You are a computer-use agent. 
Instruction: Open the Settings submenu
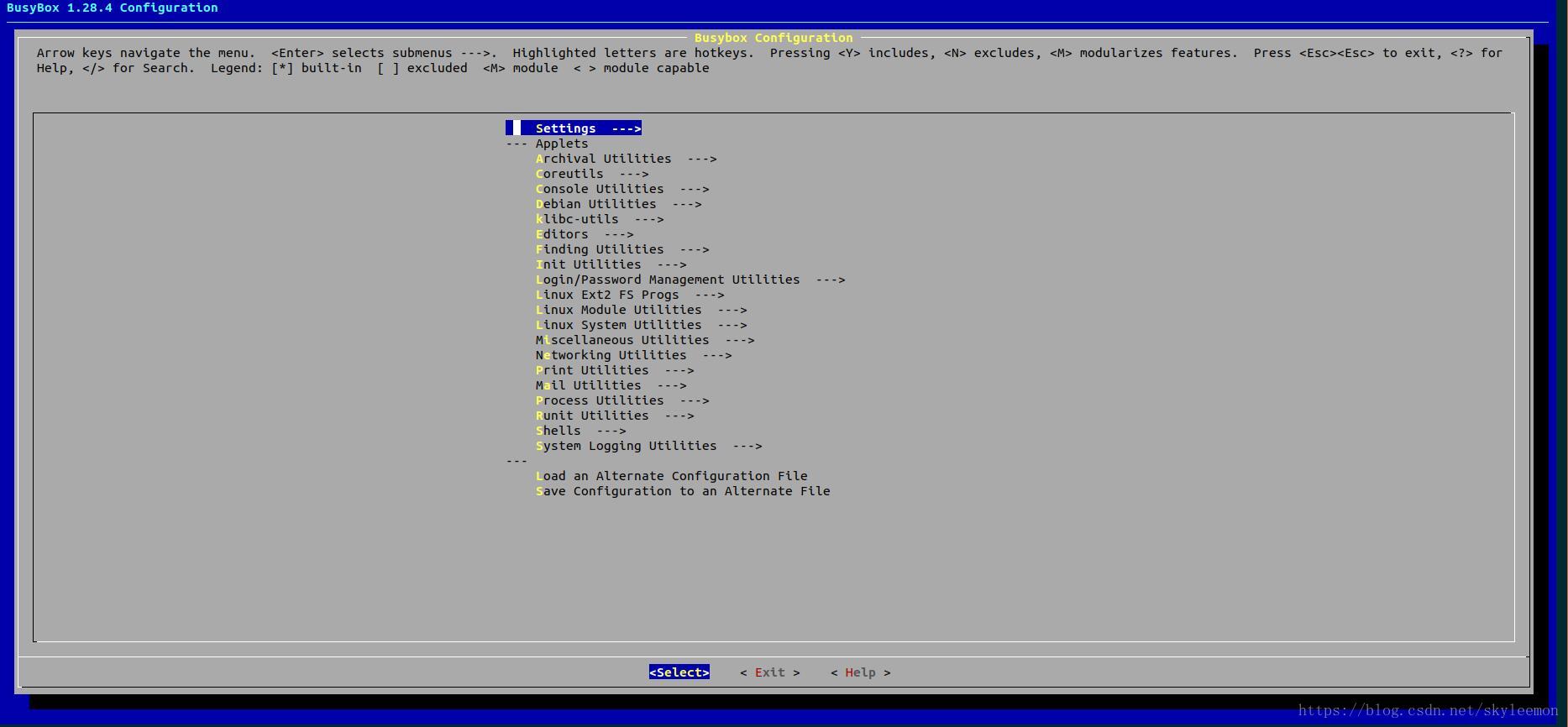574,128
